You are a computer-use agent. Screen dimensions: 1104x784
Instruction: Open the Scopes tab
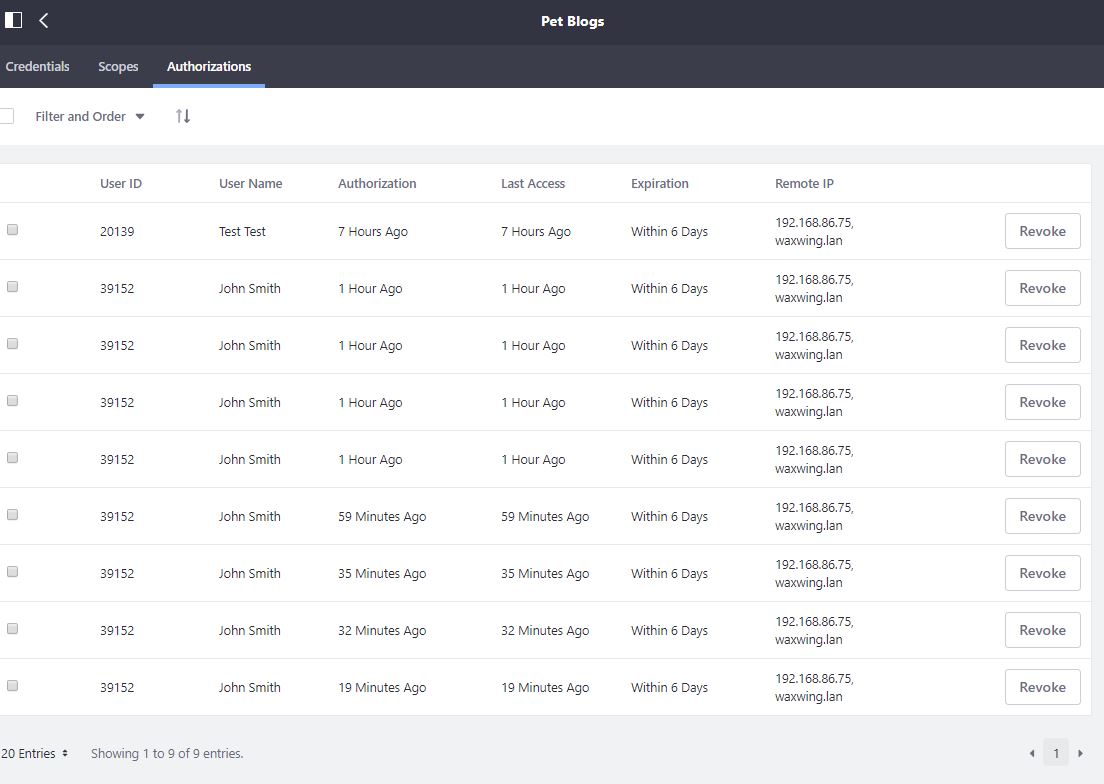(x=118, y=66)
